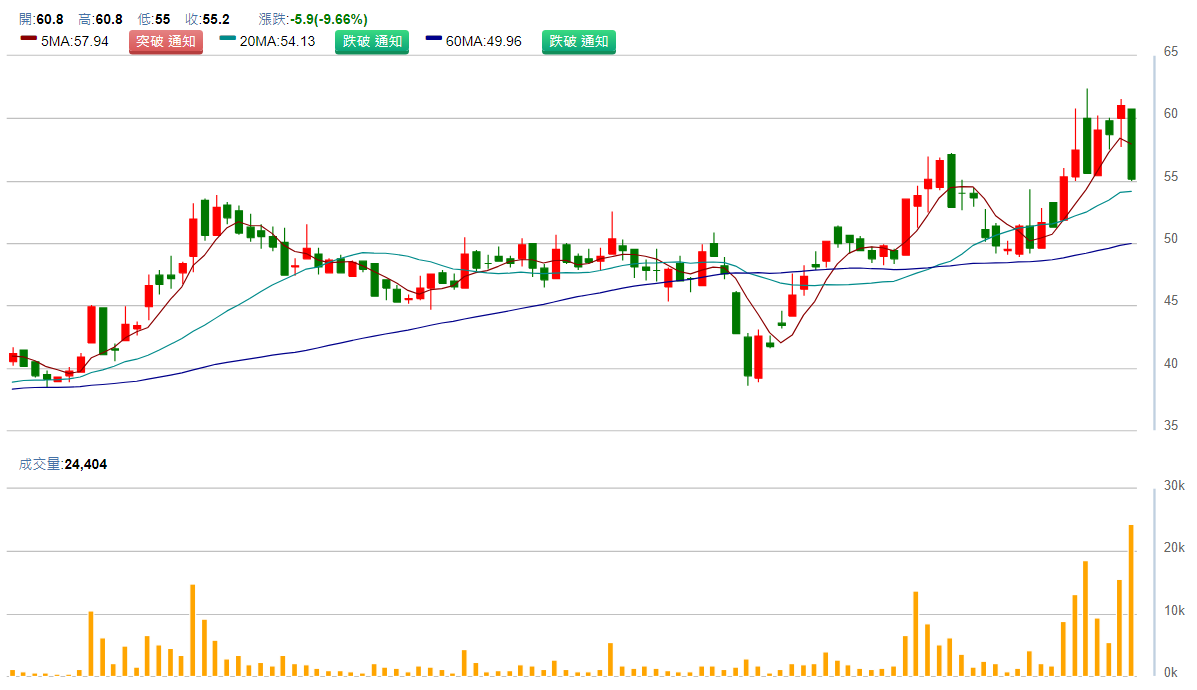The image size is (1197, 690).
Task: Click the red 突破 通知 button for 5MA
Action: click(166, 41)
